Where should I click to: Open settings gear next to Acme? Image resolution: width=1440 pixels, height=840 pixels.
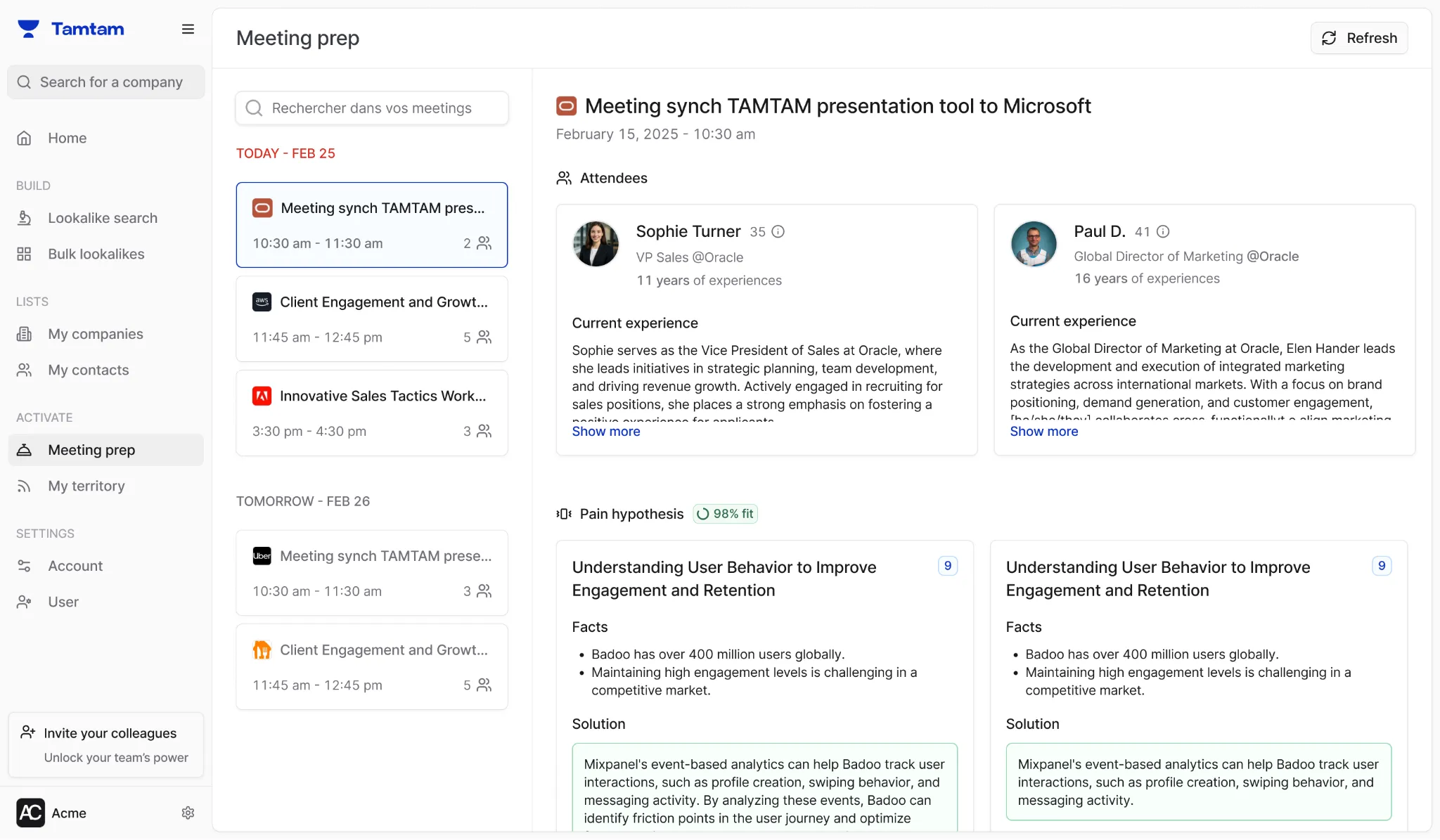click(188, 813)
